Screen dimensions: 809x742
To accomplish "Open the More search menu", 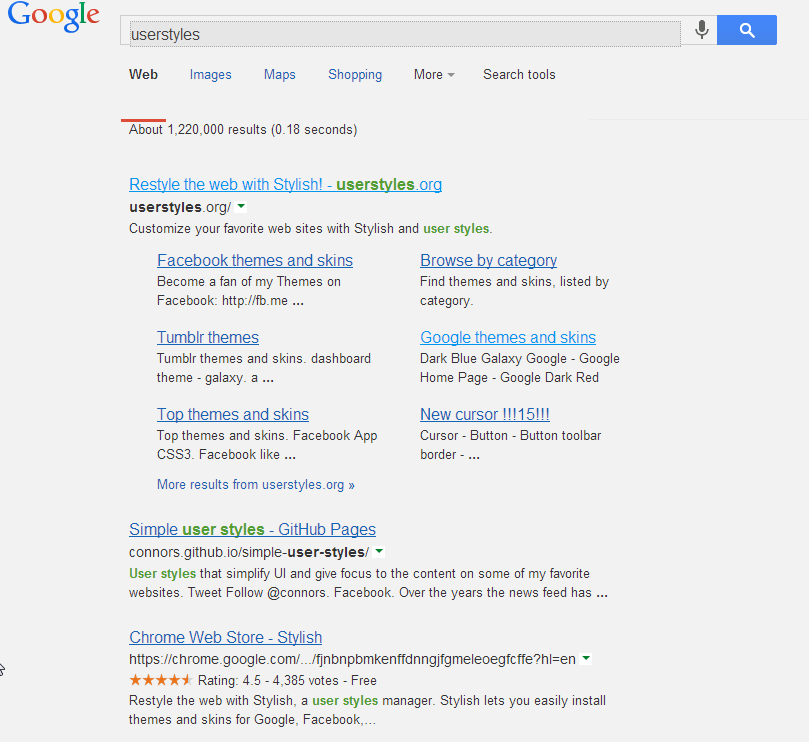I will pos(434,75).
